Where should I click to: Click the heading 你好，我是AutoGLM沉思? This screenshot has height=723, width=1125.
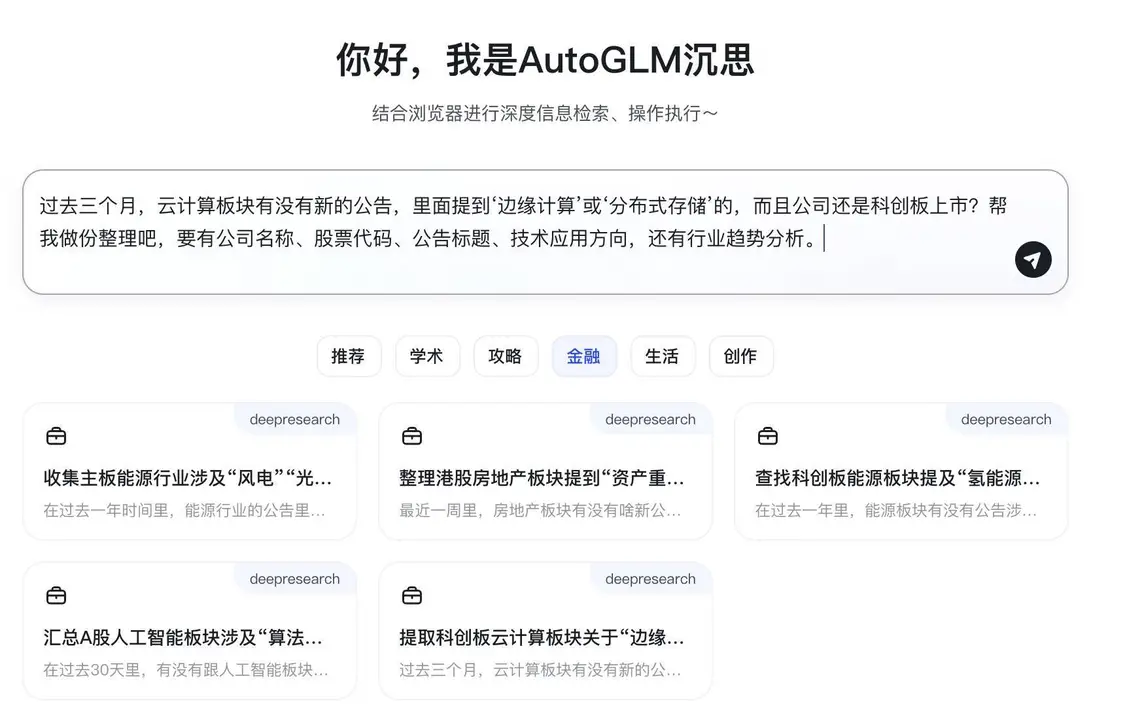pos(545,60)
